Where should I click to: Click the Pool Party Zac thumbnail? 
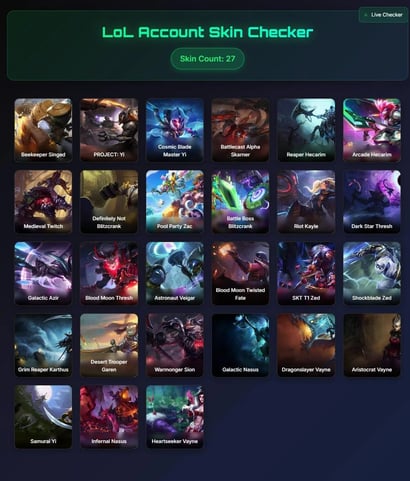175,201
